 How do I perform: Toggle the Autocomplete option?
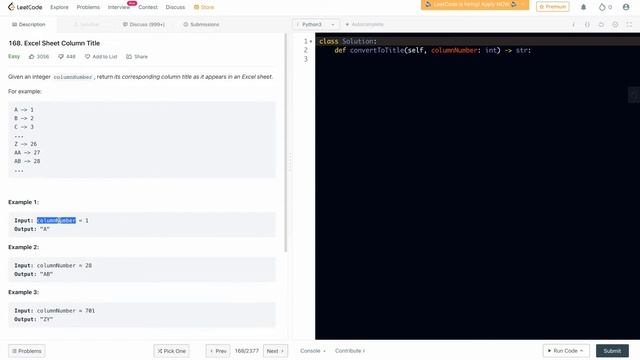coord(364,24)
